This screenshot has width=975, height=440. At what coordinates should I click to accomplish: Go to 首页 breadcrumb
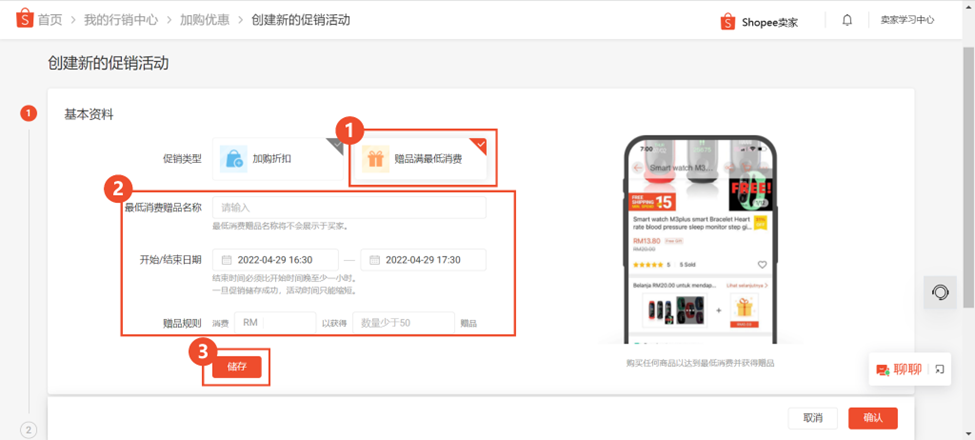click(x=50, y=20)
